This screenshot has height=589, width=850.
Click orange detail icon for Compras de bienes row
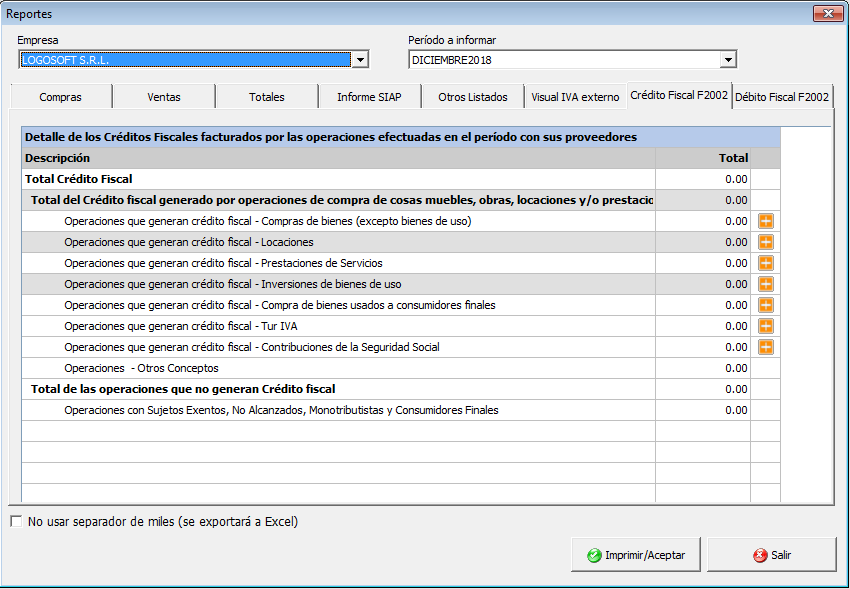[x=766, y=221]
